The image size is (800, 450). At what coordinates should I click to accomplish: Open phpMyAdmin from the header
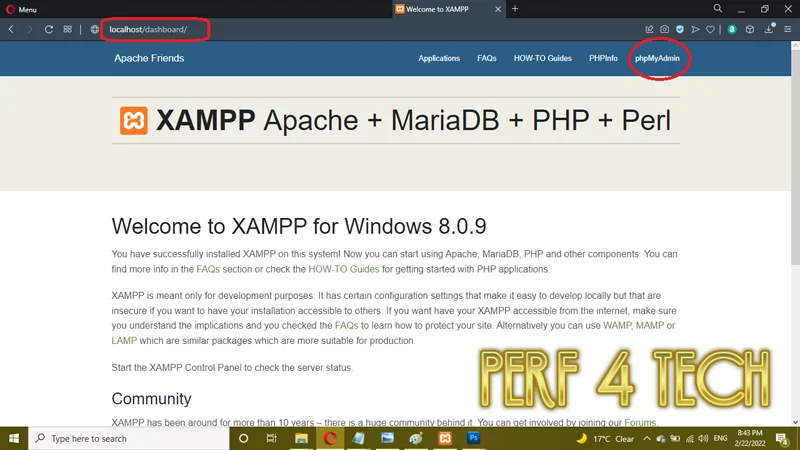pyautogui.click(x=657, y=58)
